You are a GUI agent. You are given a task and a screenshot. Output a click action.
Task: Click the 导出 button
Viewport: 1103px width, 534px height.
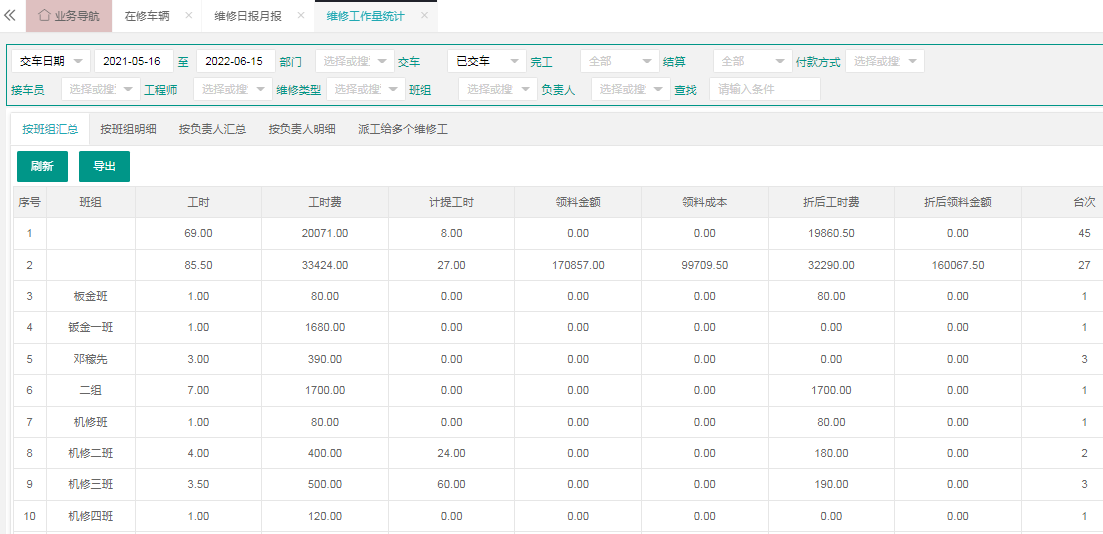click(104, 166)
